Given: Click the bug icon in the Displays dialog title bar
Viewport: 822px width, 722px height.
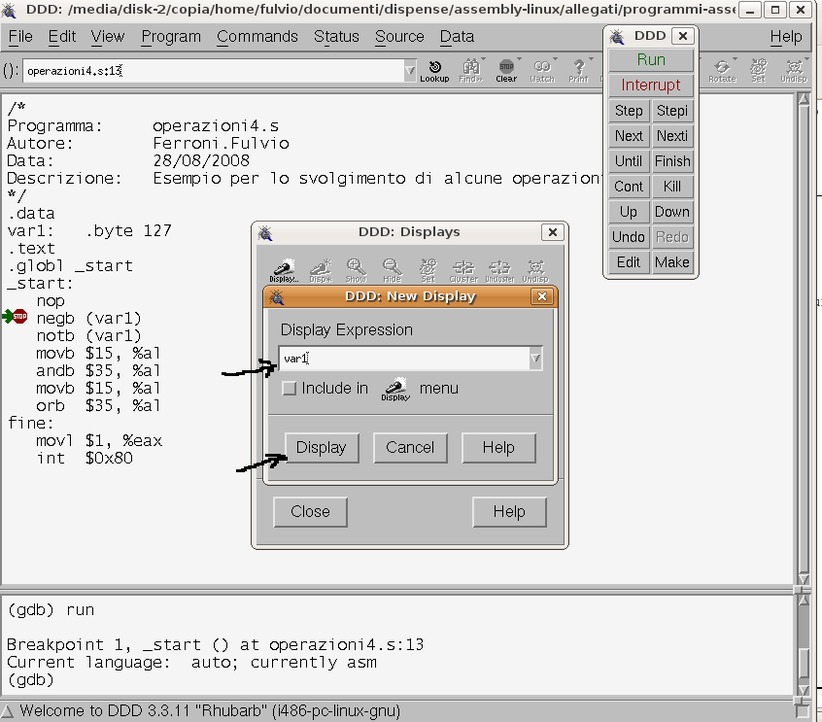Looking at the screenshot, I should (265, 233).
